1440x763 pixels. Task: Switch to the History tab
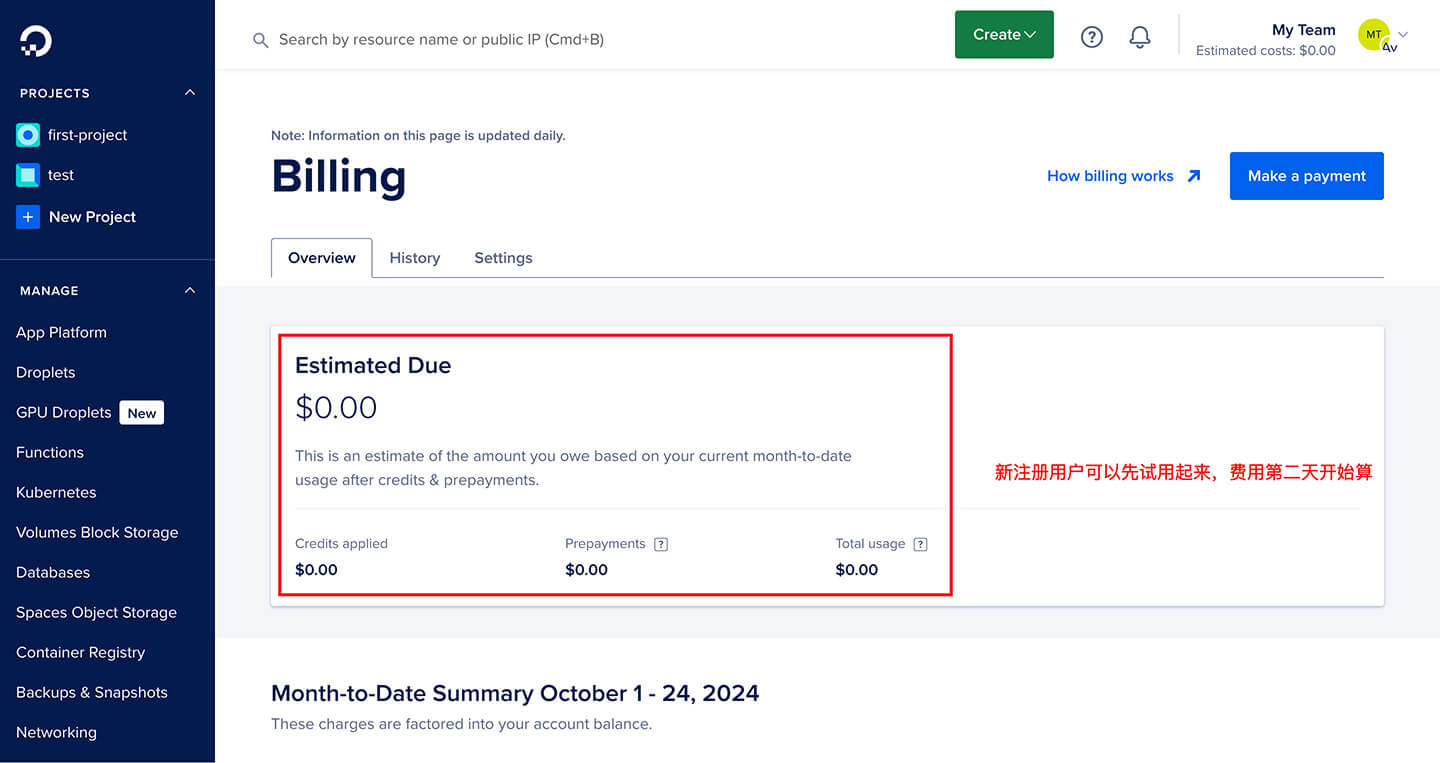pyautogui.click(x=415, y=258)
